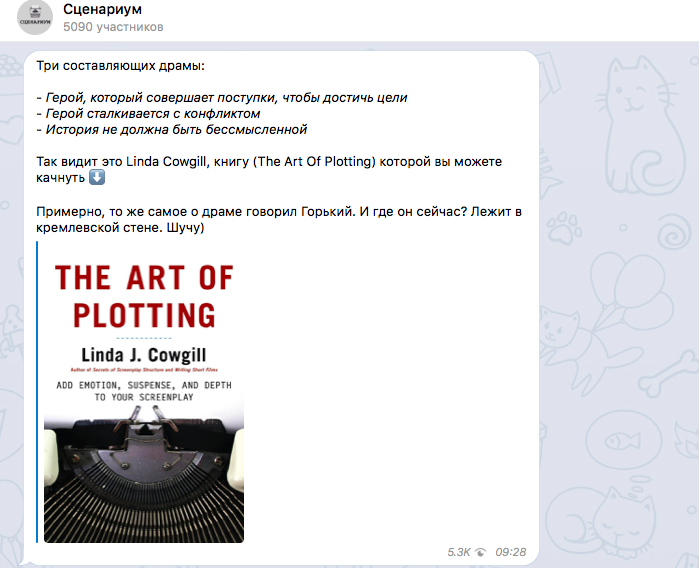This screenshot has height=568, width=699.
Task: Click the typewriter photo on the cover
Action: click(x=144, y=474)
